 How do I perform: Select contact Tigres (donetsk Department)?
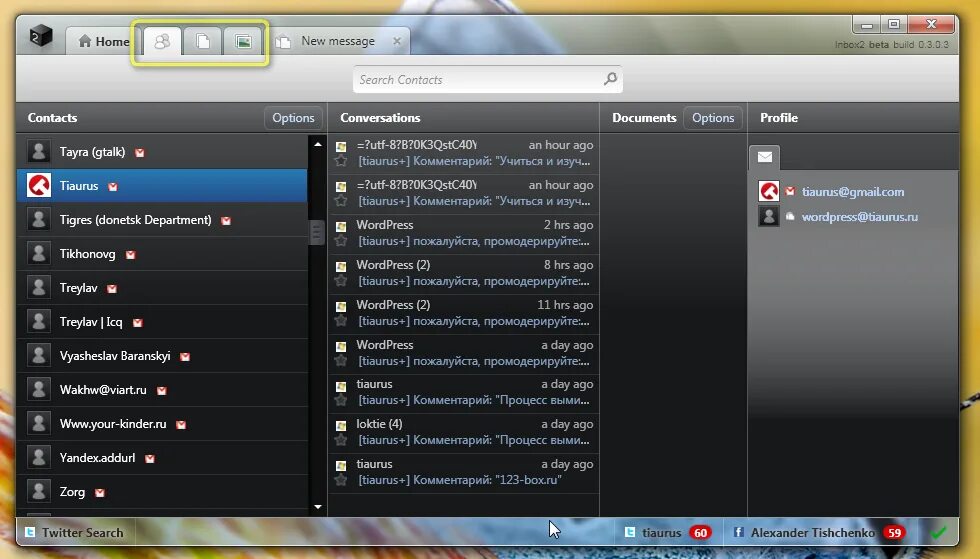[162, 219]
